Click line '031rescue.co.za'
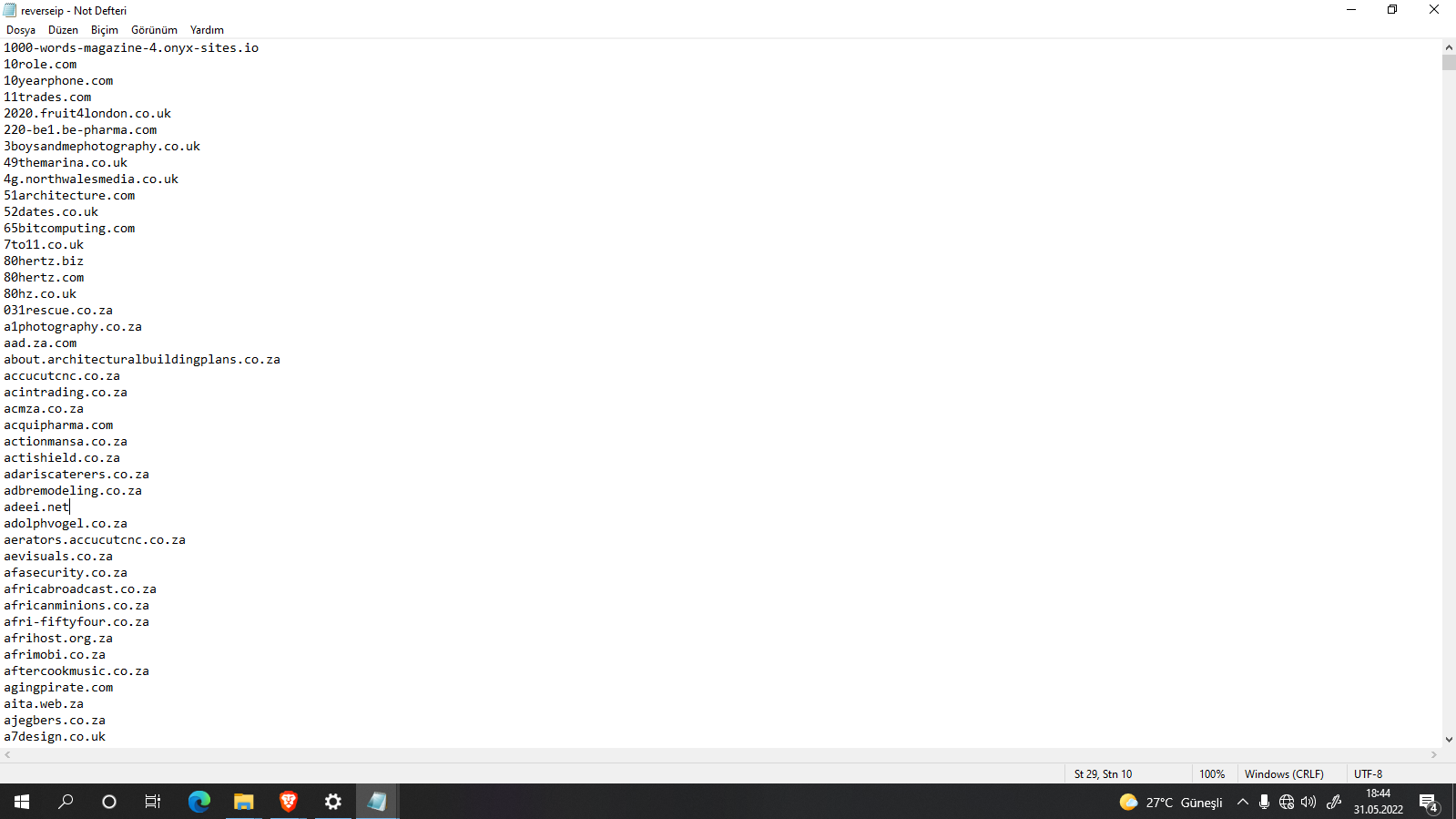This screenshot has width=1456, height=819. coord(58,311)
